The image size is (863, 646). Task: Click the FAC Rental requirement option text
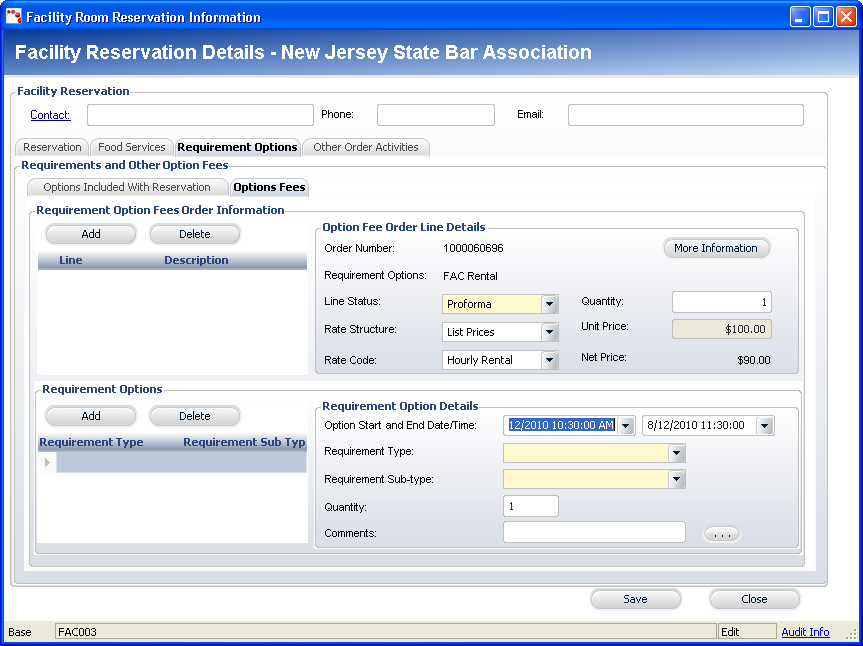(470, 276)
